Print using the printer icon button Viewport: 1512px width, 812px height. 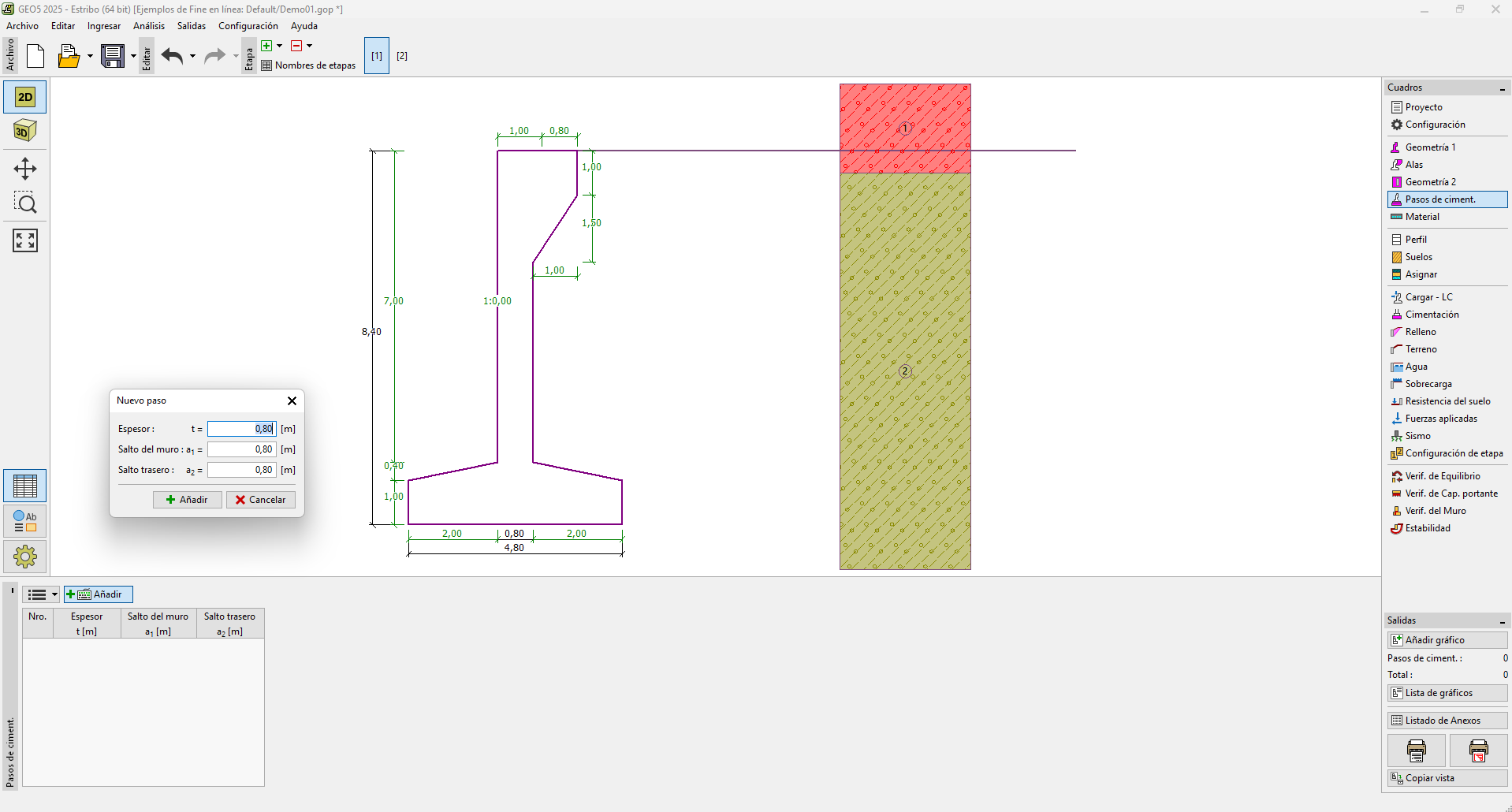pos(1417,751)
